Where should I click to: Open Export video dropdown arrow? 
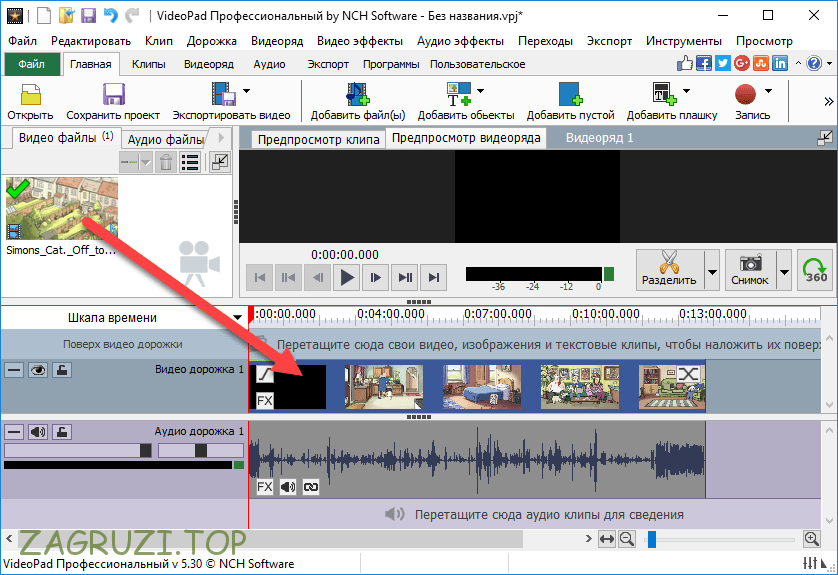click(246, 91)
